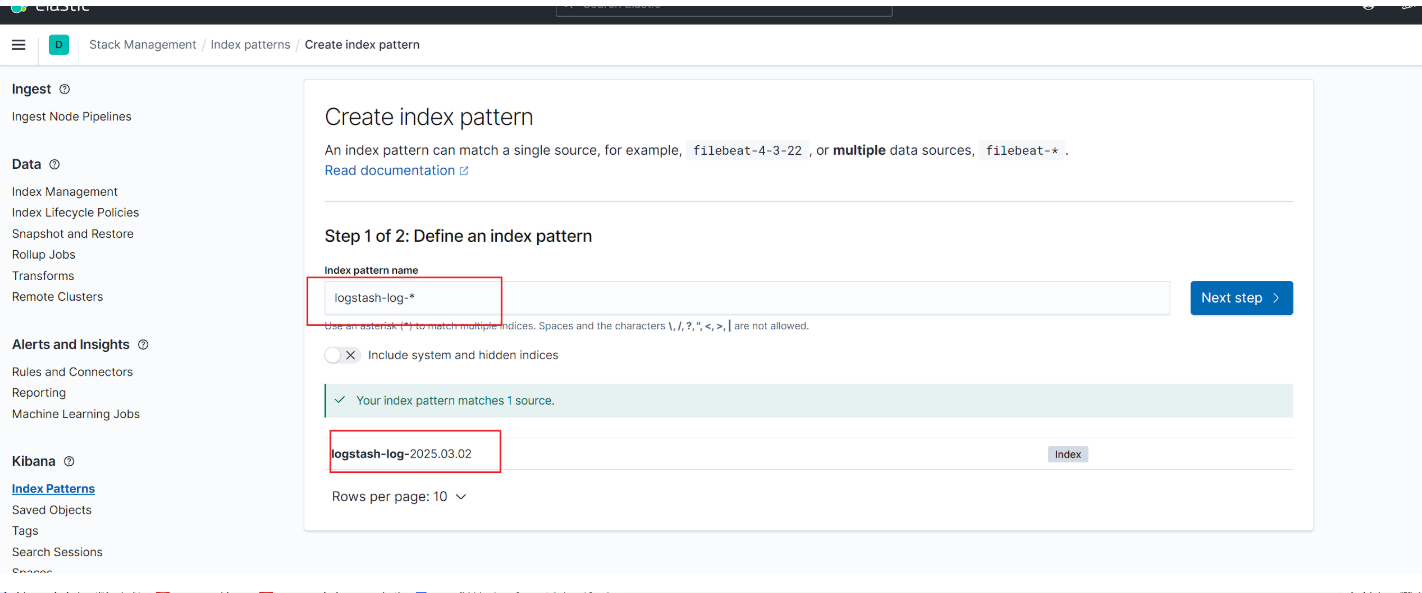This screenshot has height=593, width=1422.
Task: Open the hamburger navigation menu
Action: coord(18,45)
